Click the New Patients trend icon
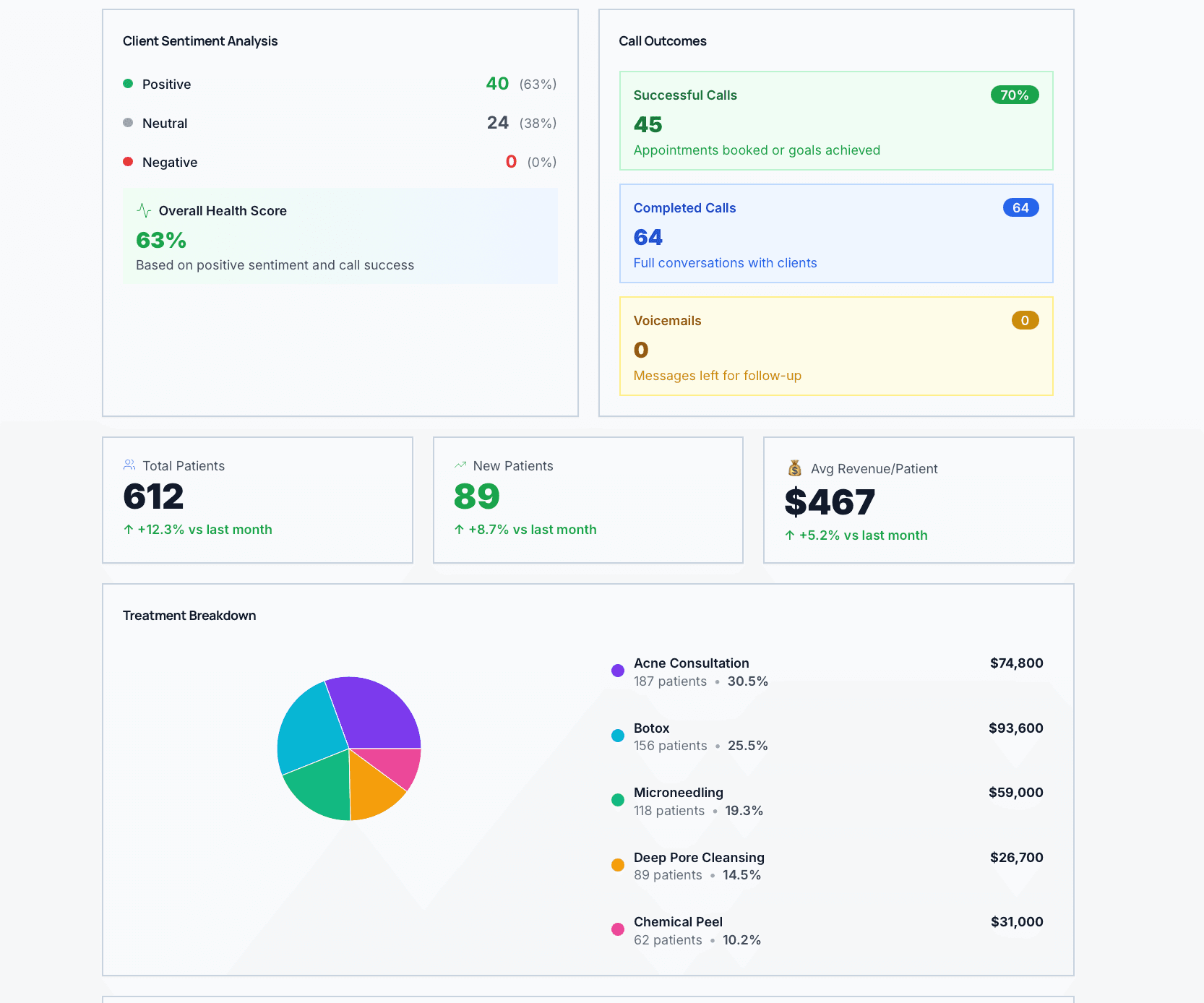The width and height of the screenshot is (1204, 1003). [460, 465]
